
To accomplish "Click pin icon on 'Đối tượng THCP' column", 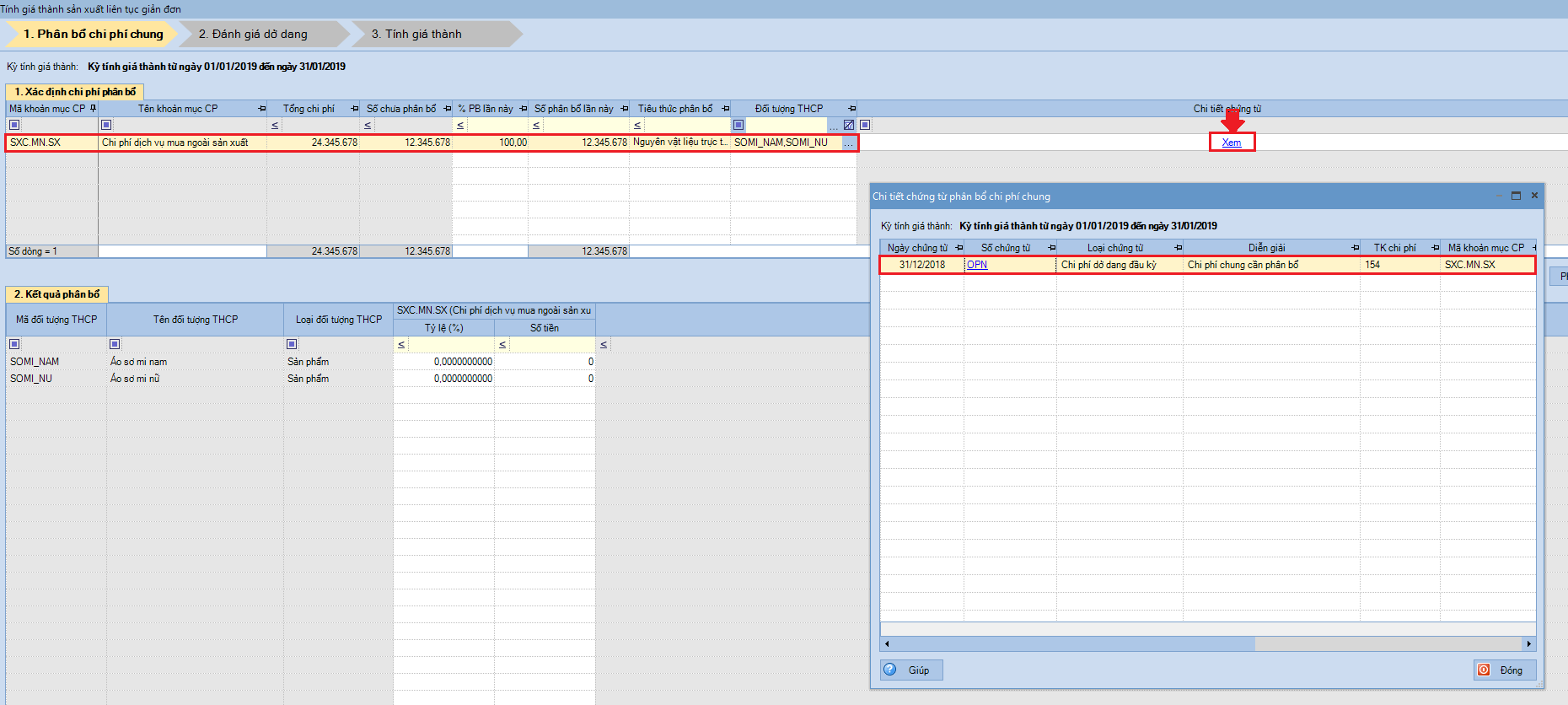I will pyautogui.click(x=851, y=109).
